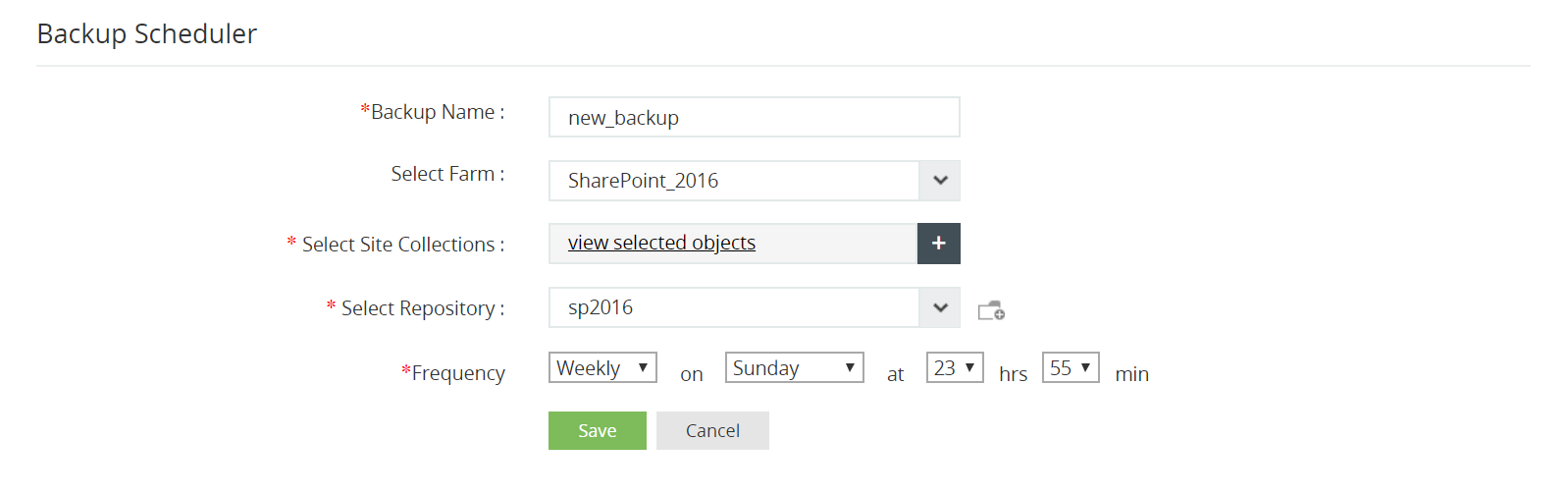Click the Select Farm label
Image resolution: width=1568 pixels, height=495 pixels.
click(x=447, y=174)
